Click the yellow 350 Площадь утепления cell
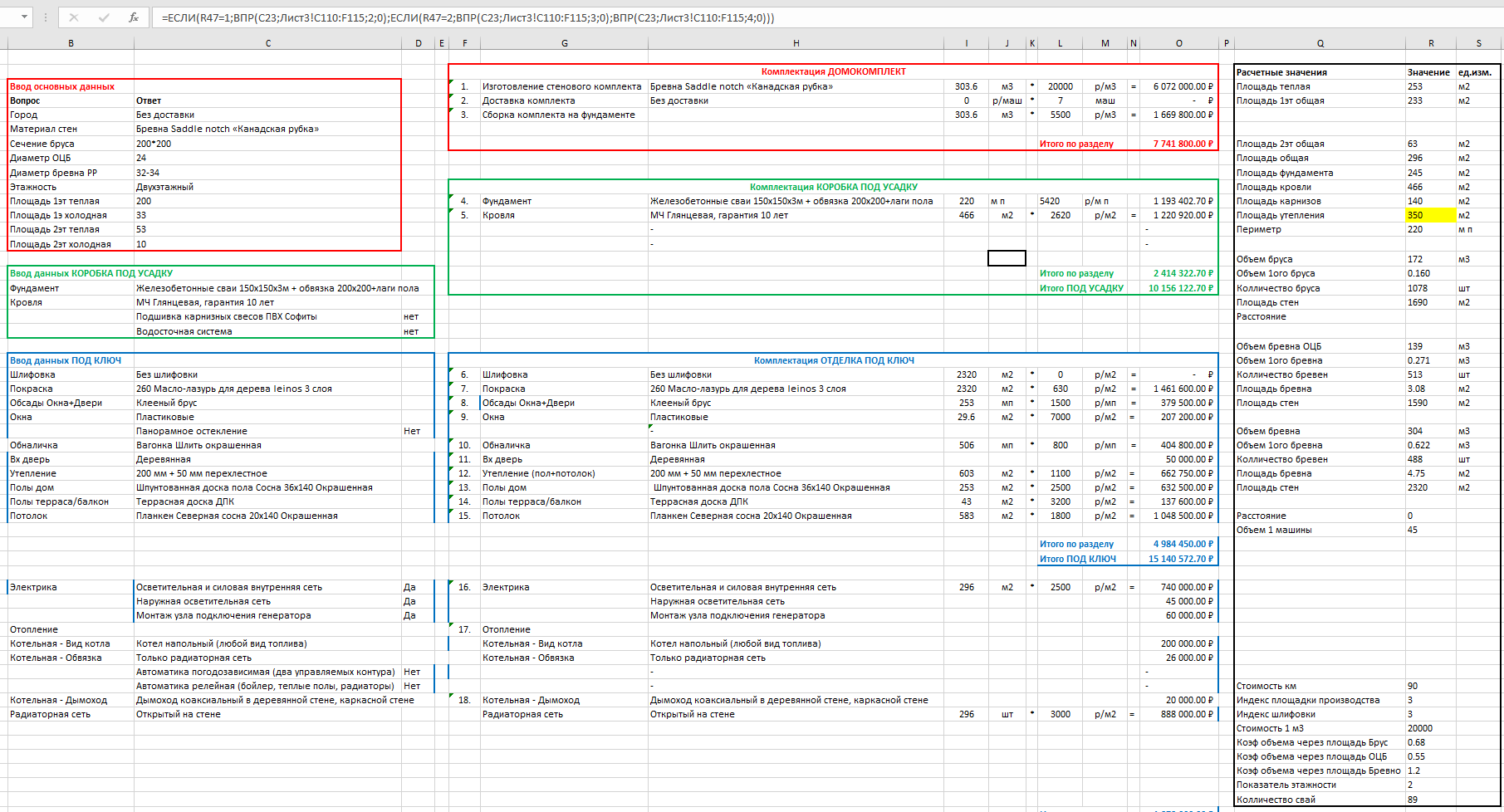The height and width of the screenshot is (812, 1504). [1430, 215]
